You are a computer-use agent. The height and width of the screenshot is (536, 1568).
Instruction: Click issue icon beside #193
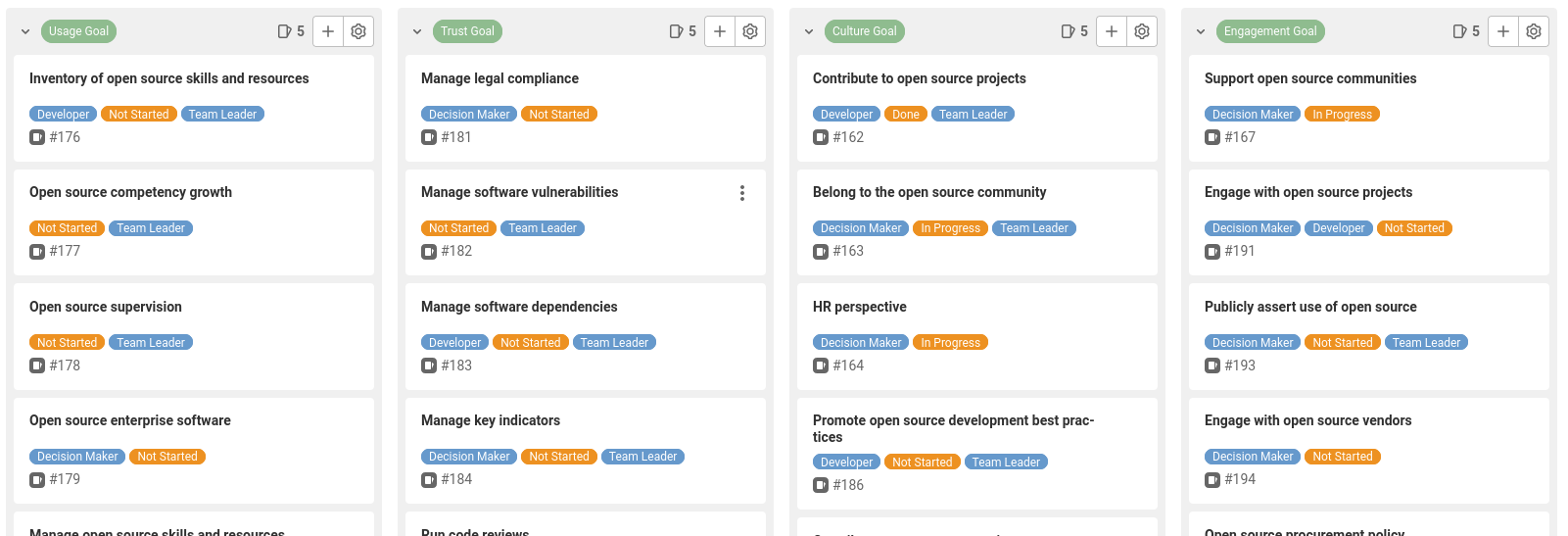point(1212,366)
